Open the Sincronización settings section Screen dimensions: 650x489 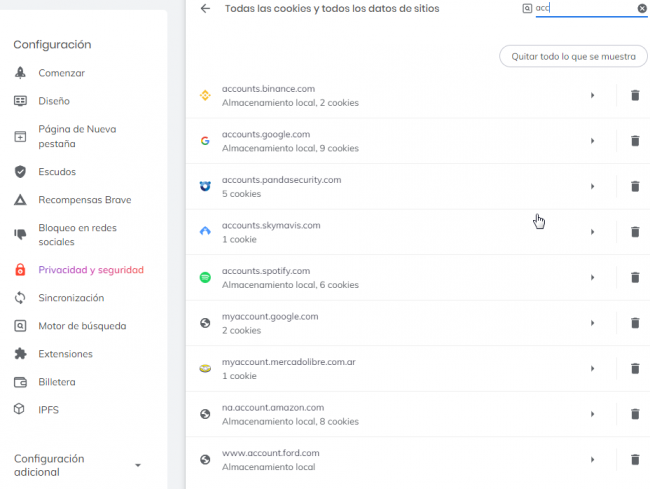71,298
